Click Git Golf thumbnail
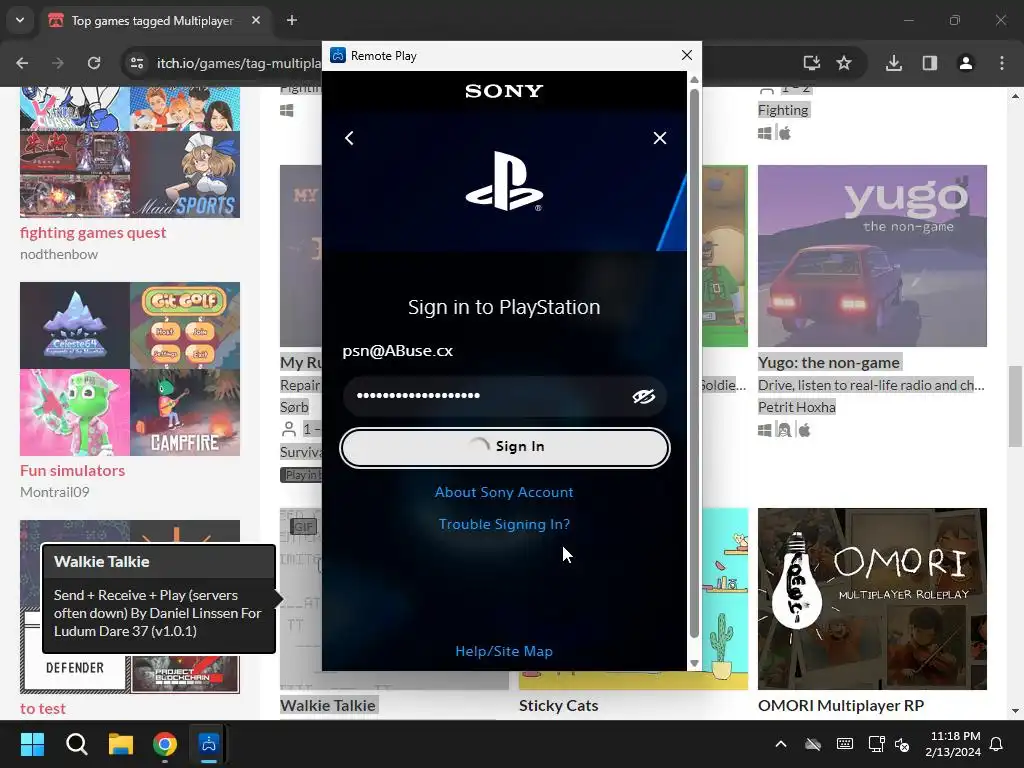 (185, 325)
